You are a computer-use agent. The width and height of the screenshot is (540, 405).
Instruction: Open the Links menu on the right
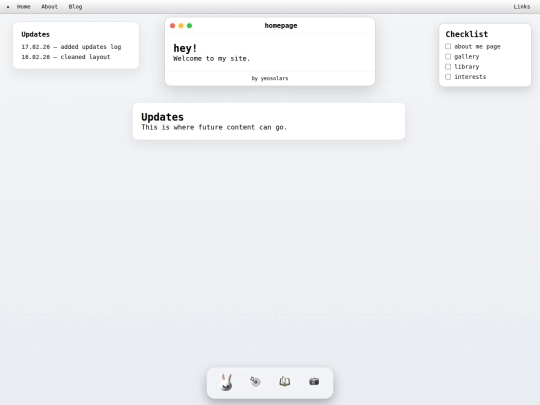[x=522, y=7]
